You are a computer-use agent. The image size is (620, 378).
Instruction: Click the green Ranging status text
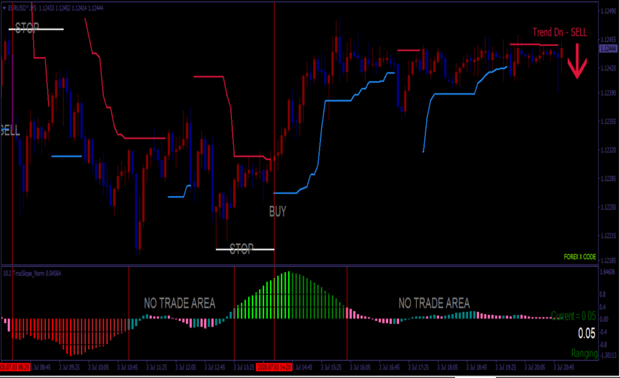click(x=584, y=353)
